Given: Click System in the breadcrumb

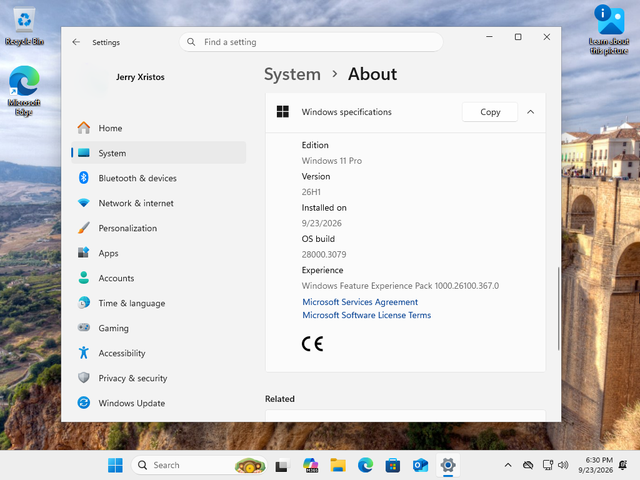Looking at the screenshot, I should pos(292,74).
